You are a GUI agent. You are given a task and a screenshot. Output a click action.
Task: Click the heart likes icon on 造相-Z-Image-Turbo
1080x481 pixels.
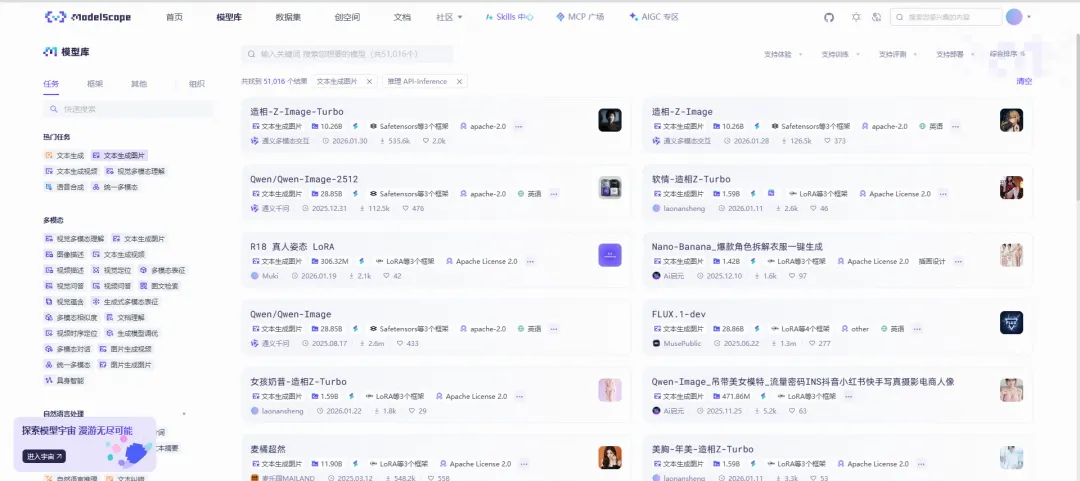[425, 141]
